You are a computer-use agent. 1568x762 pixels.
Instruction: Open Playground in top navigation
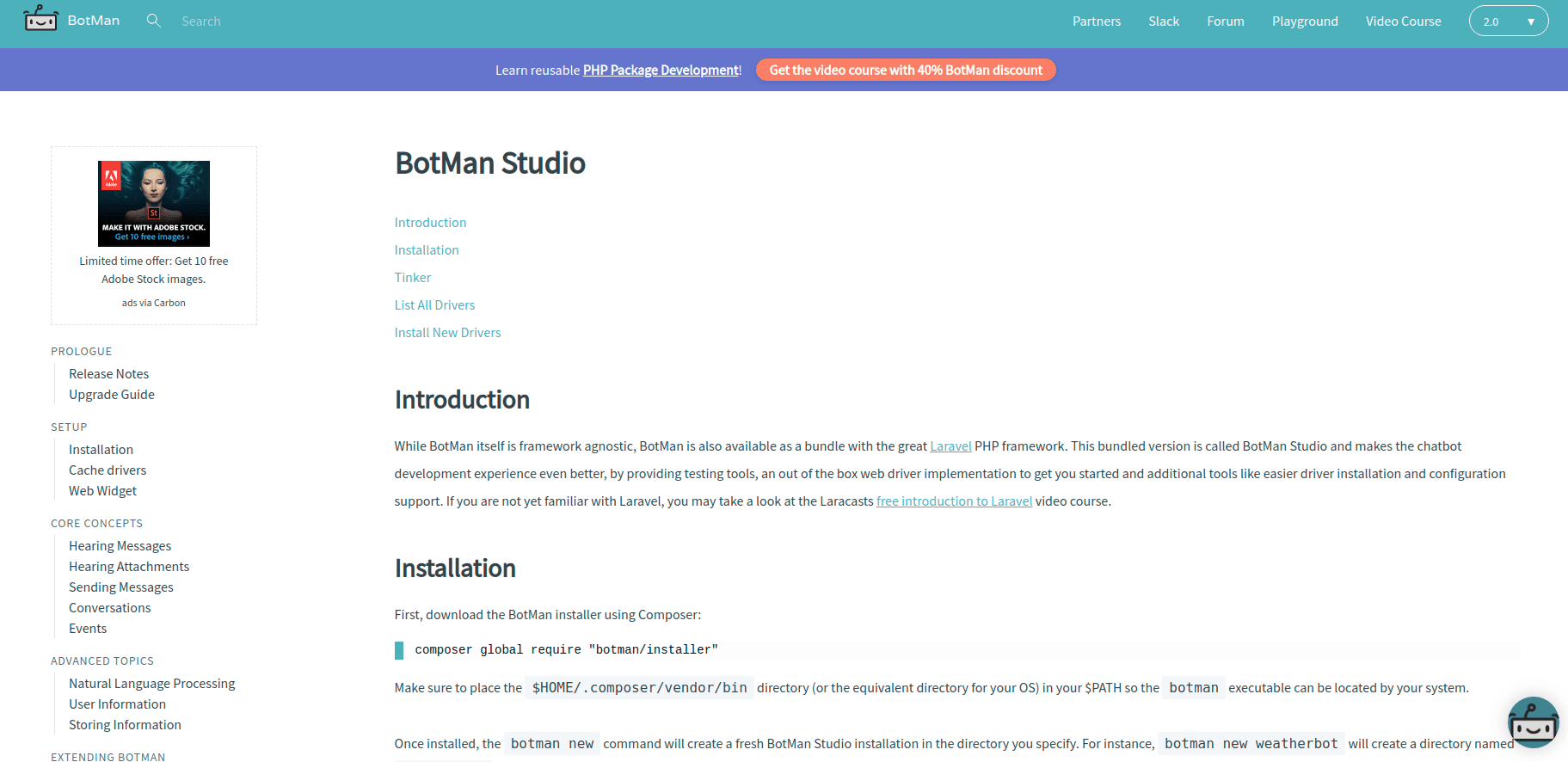pos(1305,22)
